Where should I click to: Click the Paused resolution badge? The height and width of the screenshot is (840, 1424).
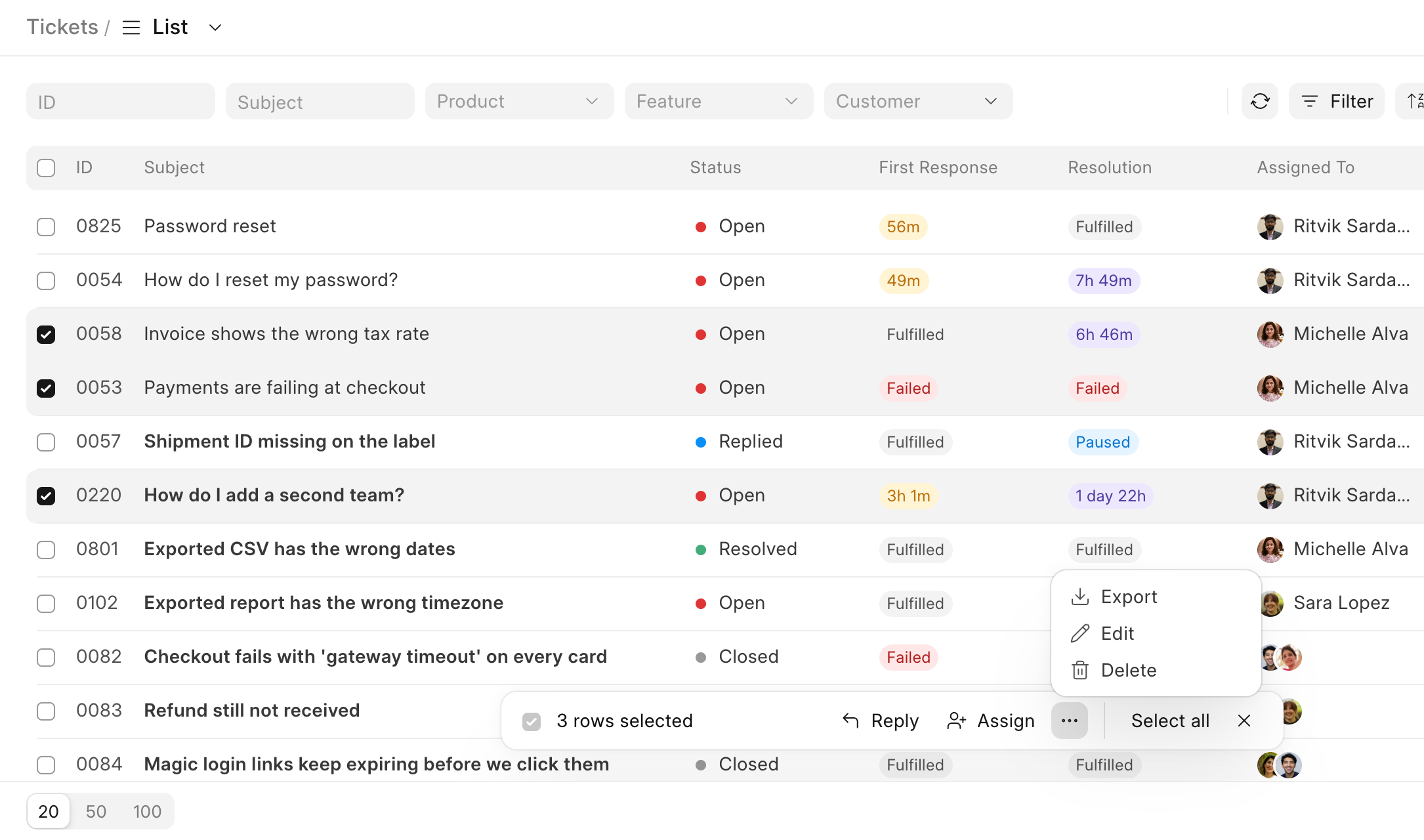point(1102,442)
